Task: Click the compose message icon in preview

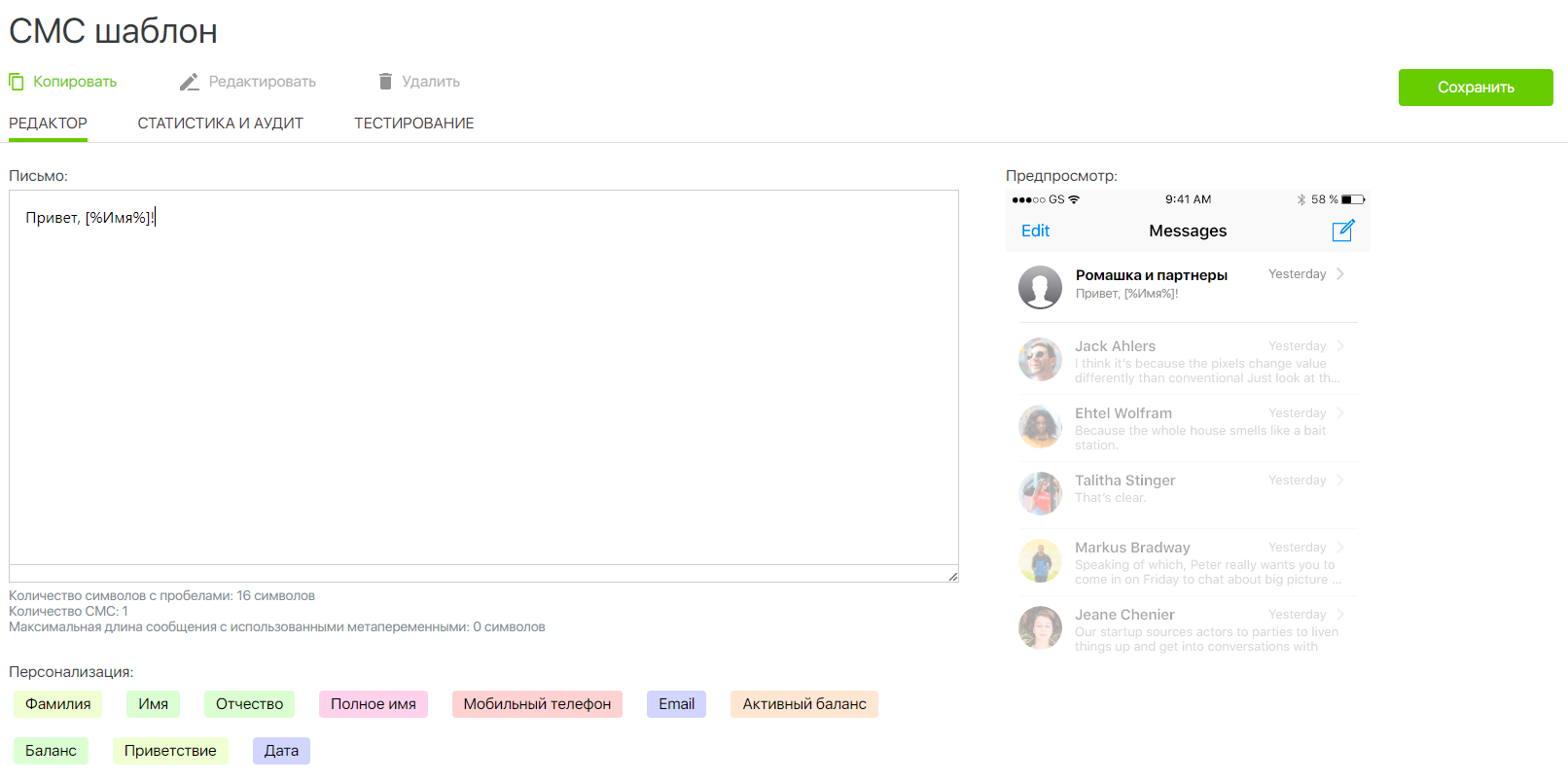Action: [1342, 231]
